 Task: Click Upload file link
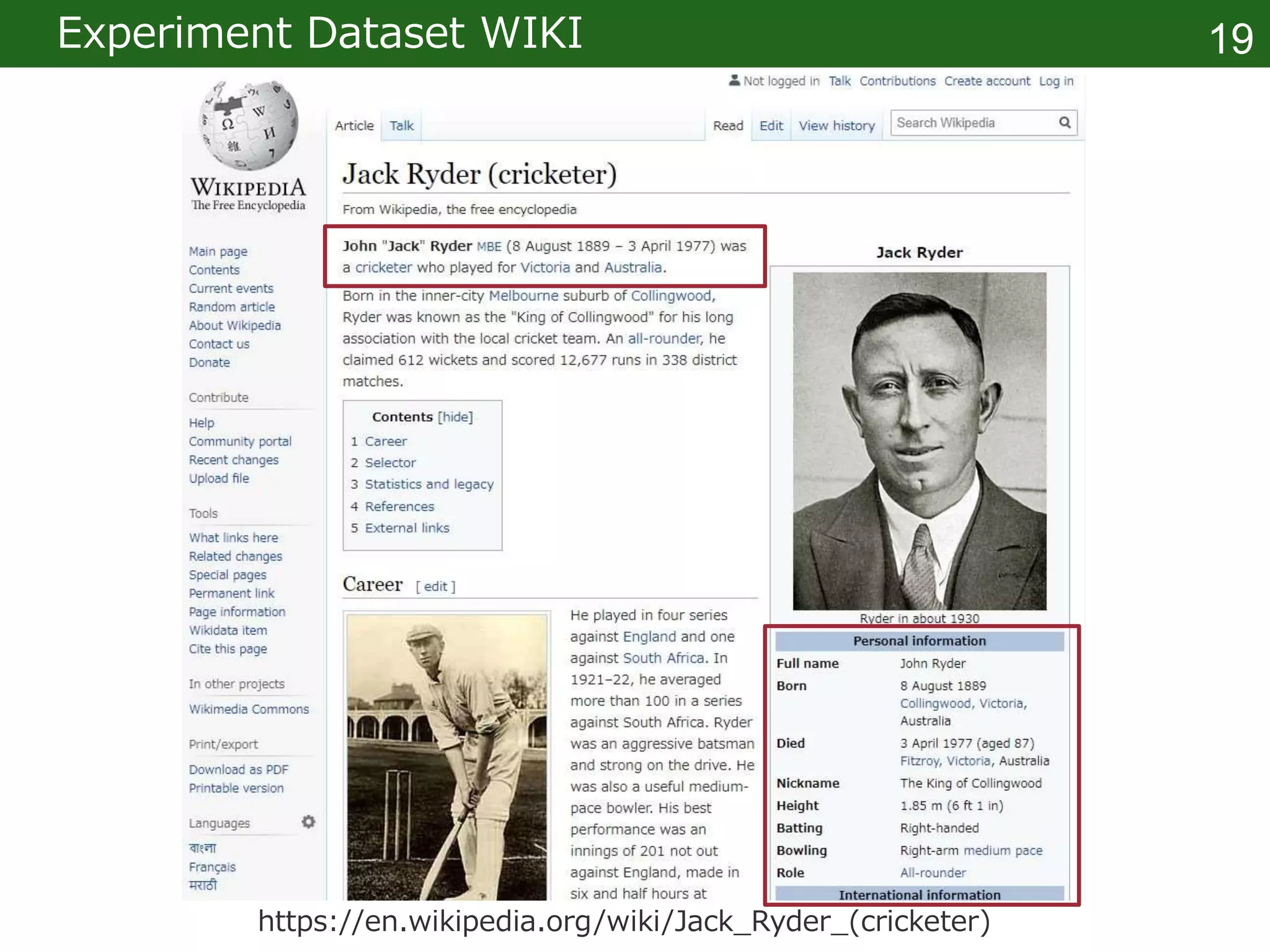[219, 479]
